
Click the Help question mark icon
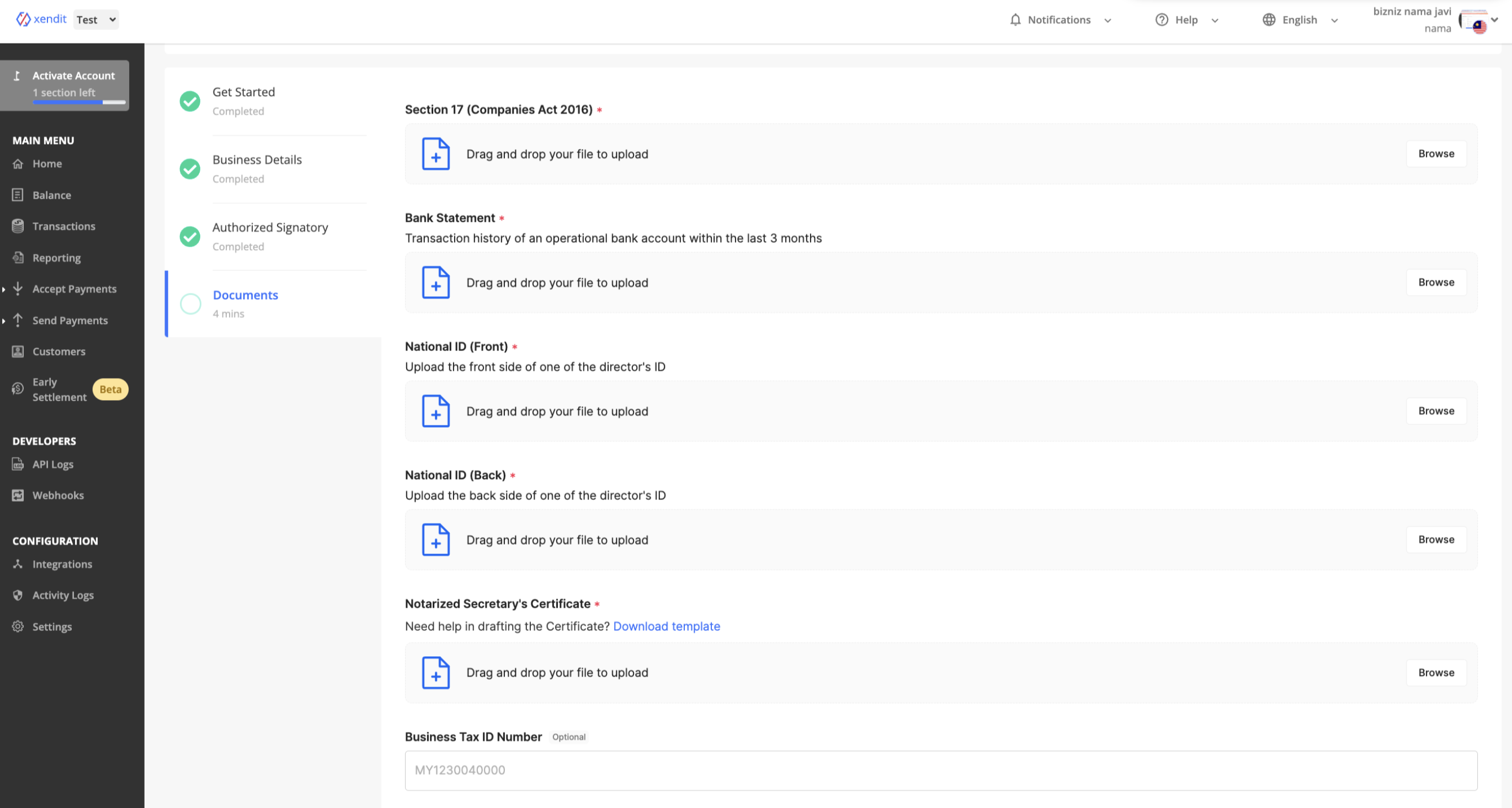(1162, 20)
